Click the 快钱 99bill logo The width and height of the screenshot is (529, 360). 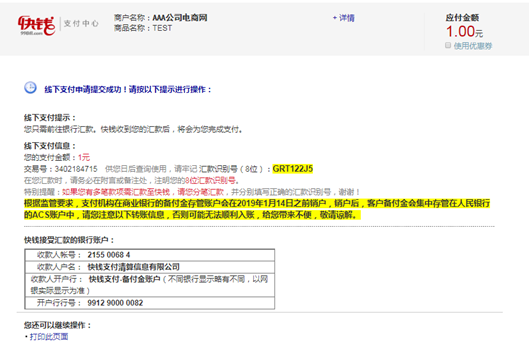coord(36,26)
